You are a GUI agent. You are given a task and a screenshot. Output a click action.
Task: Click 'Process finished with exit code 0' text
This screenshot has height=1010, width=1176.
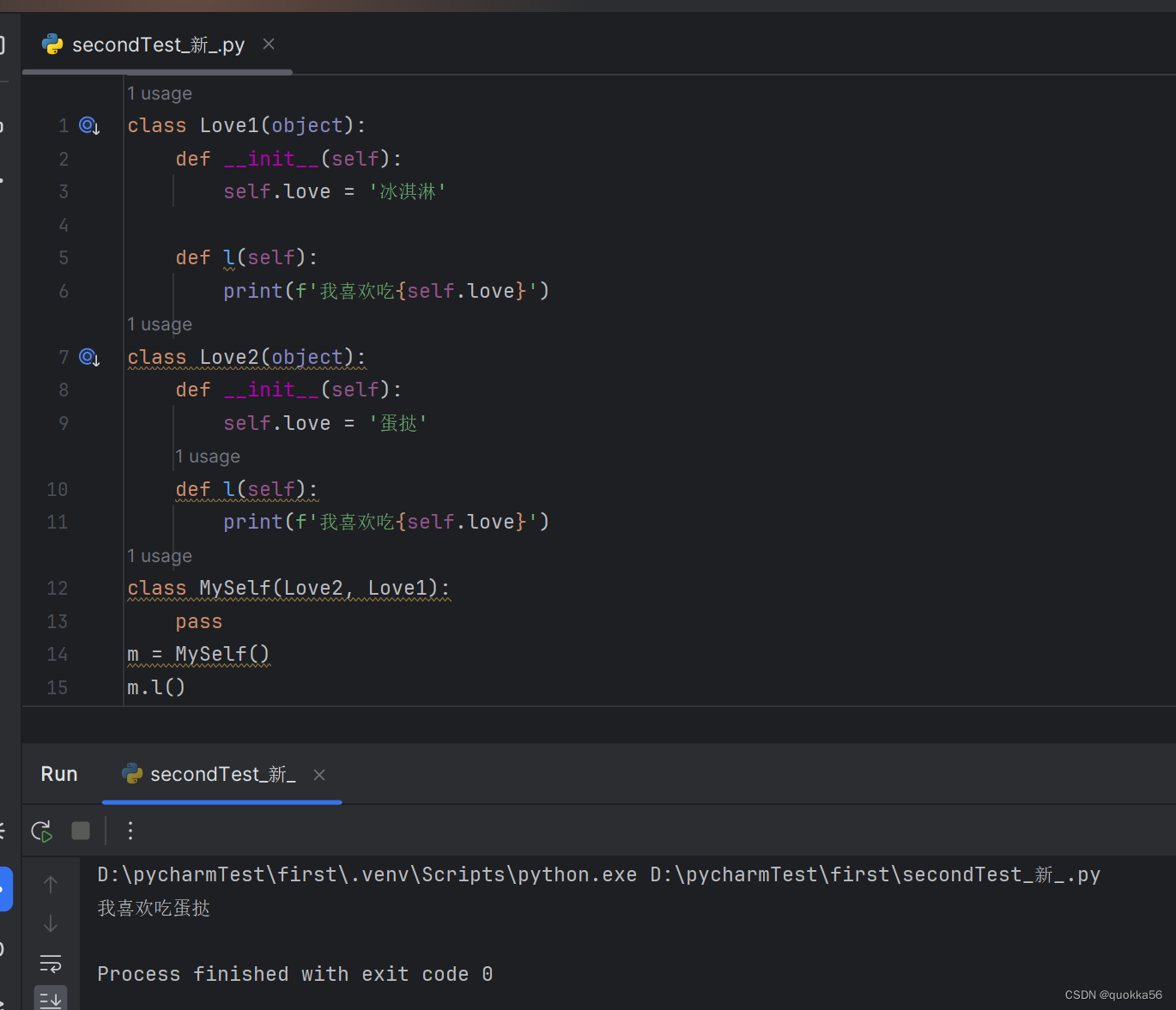pyautogui.click(x=294, y=975)
